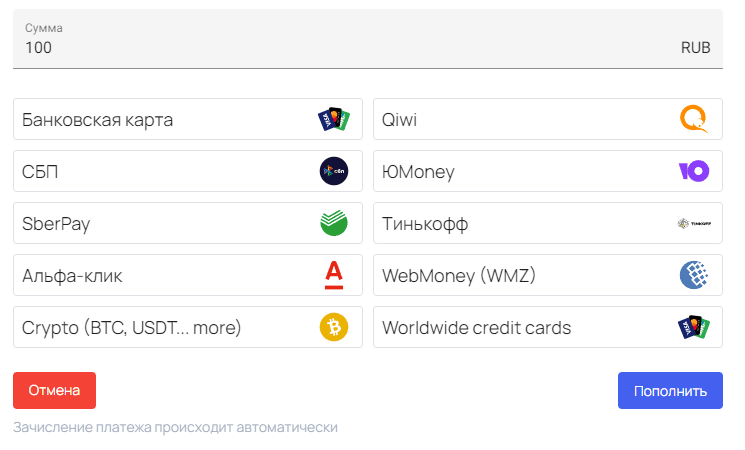Click the red Альфа-клик letter A icon
The height and width of the screenshot is (450, 745).
coord(334,275)
